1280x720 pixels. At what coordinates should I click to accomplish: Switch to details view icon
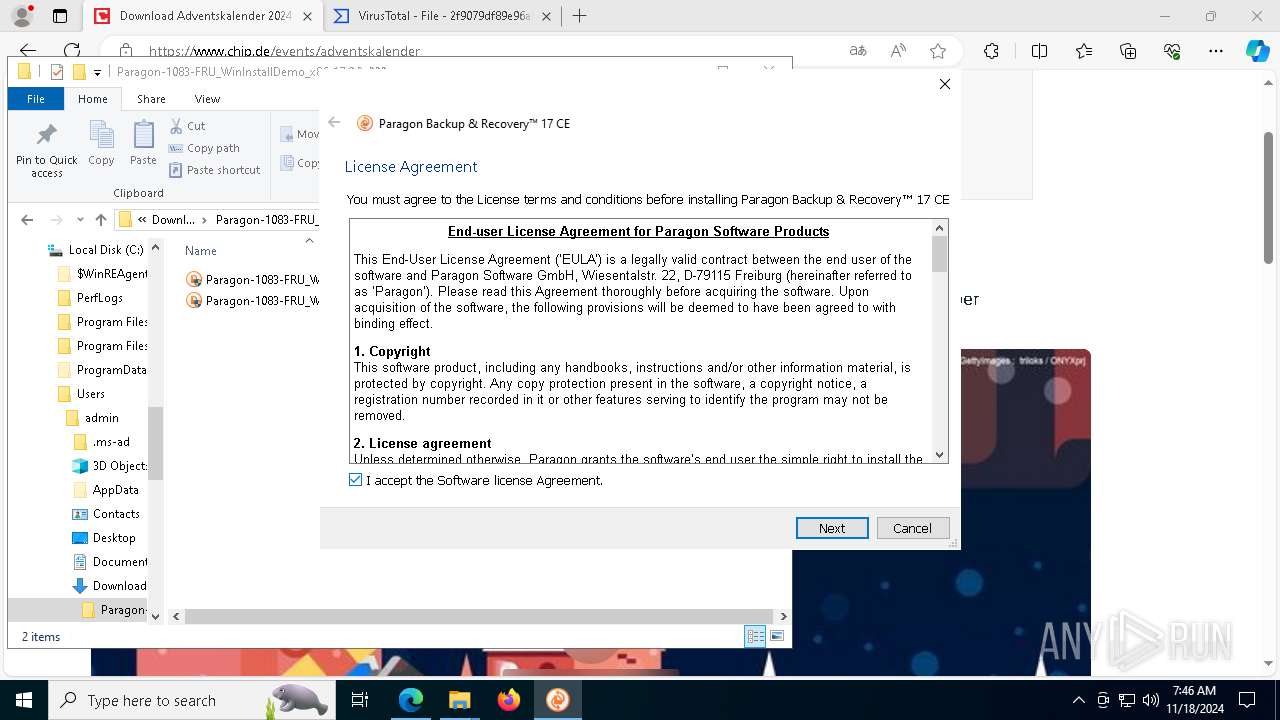point(756,636)
